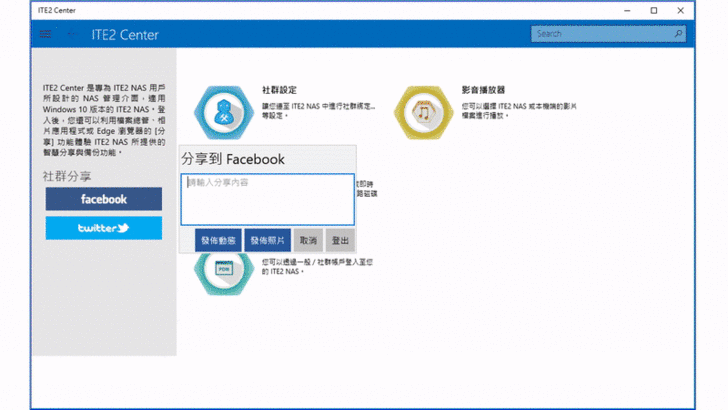Maximize the ITE2 Center window

[x=654, y=10]
